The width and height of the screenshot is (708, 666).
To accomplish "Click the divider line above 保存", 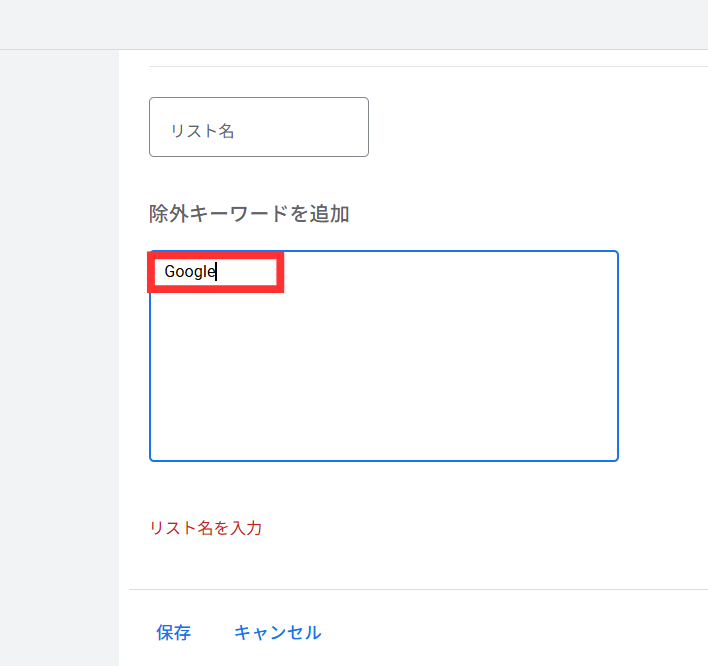I will coord(418,589).
